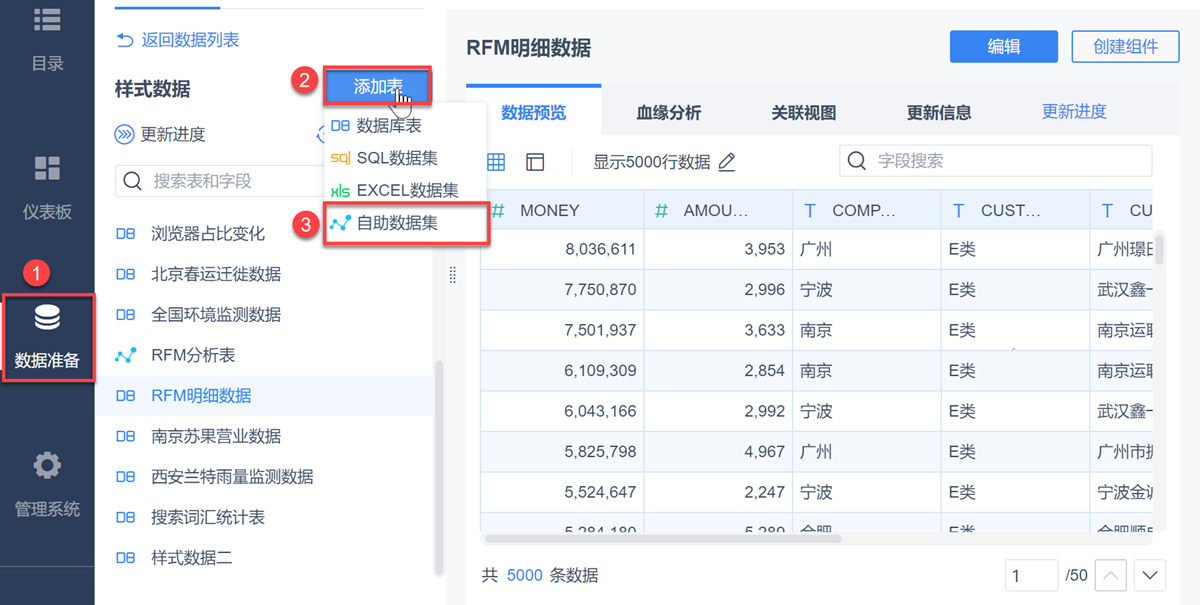Click the 返回数据列表 back link
Viewport: 1200px width, 605px height.
178,40
